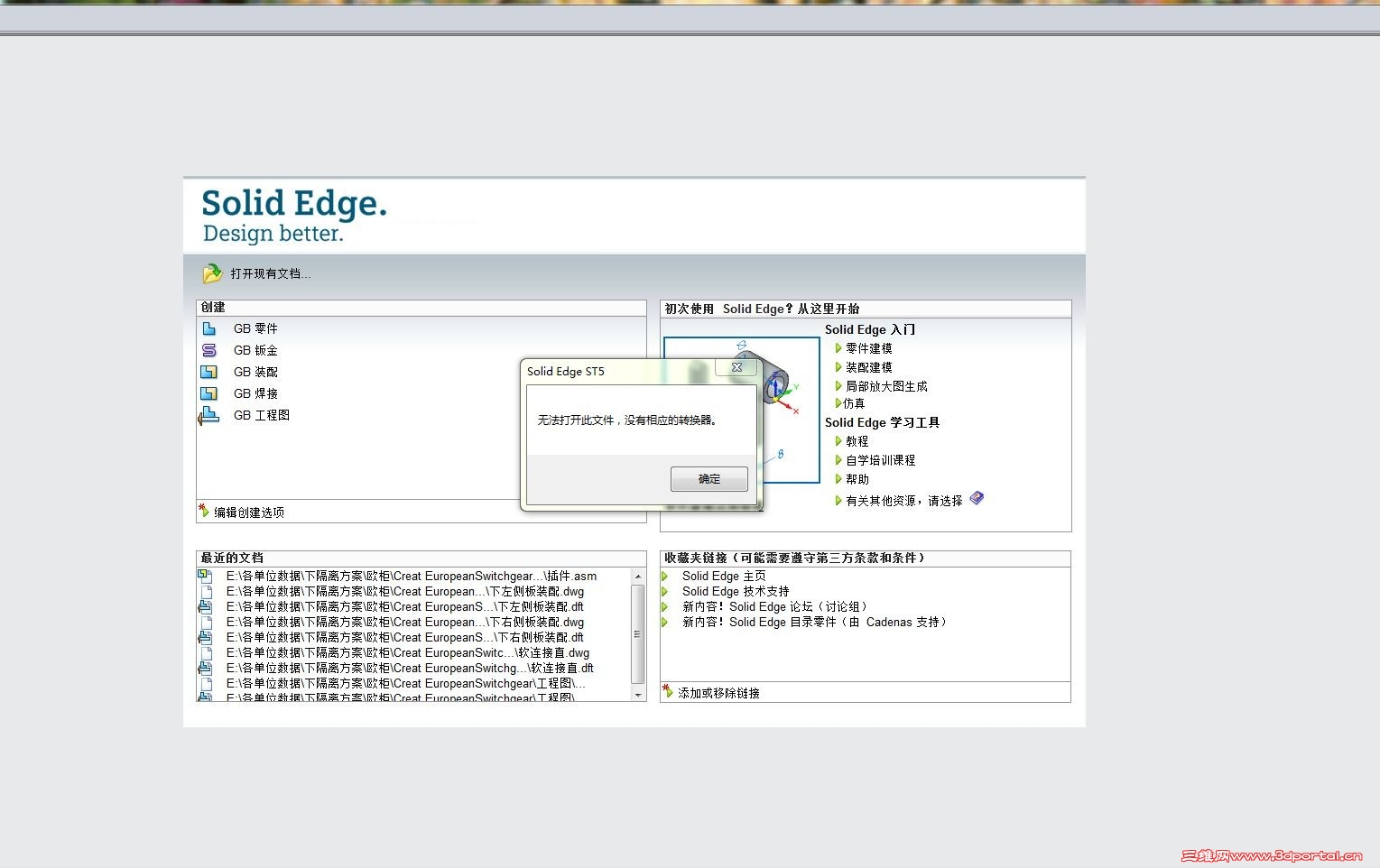Open recent file 软连接直.dft

[x=410, y=668]
